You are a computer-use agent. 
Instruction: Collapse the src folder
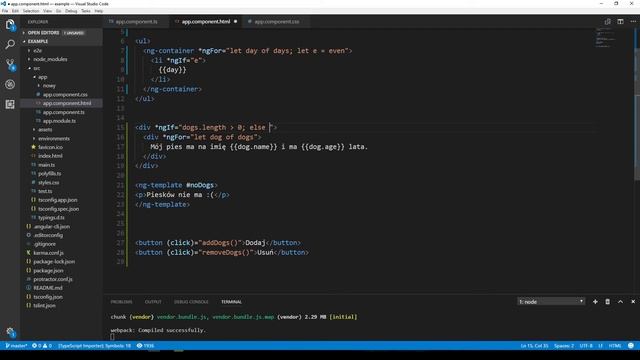37,68
